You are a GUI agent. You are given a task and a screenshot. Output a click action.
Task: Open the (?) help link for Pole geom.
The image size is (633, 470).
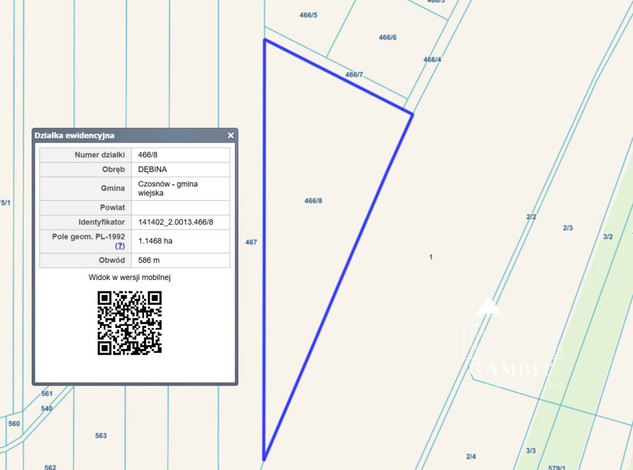click(119, 245)
